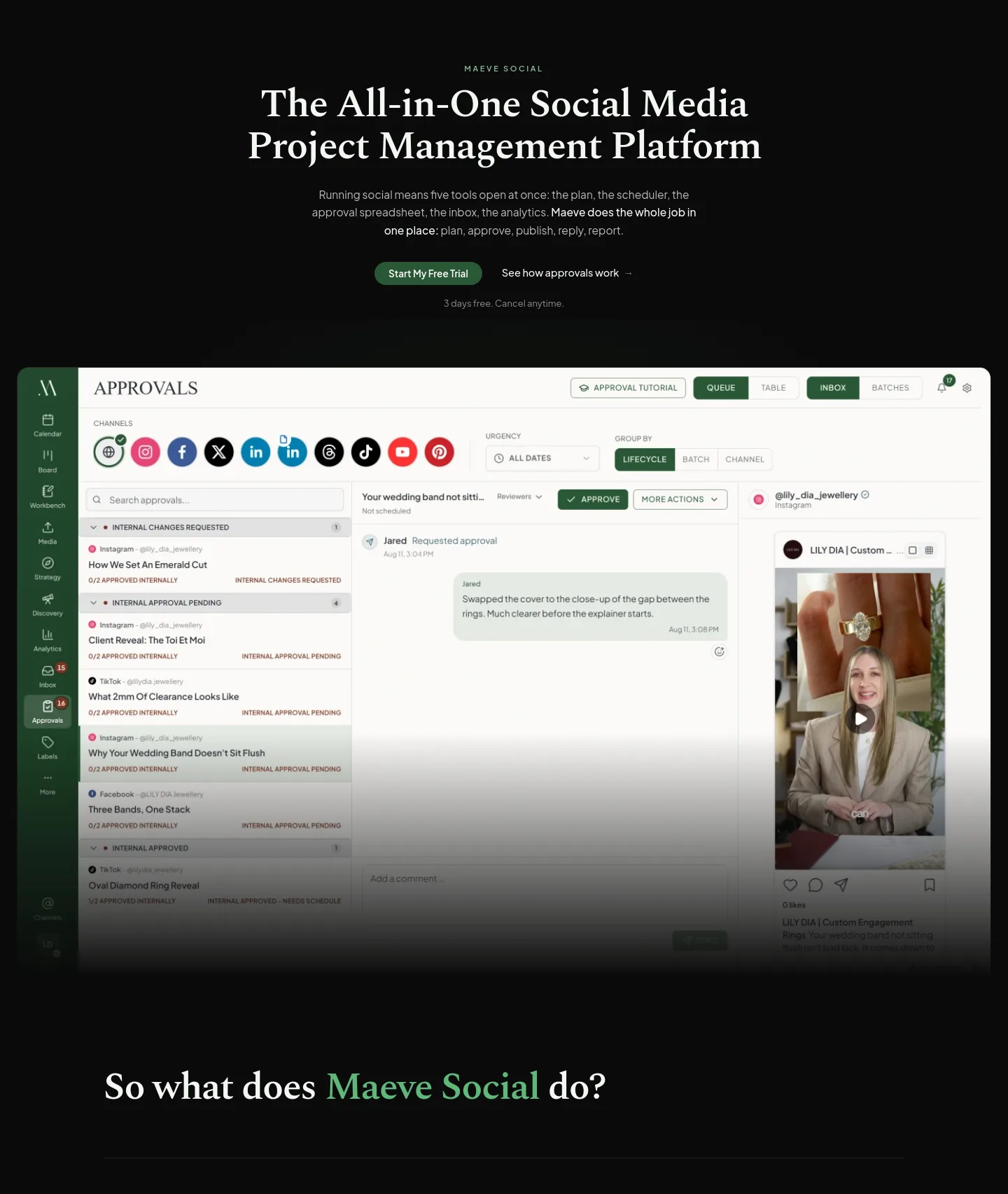Play the Instagram preview video
Viewport: 1008px width, 1194px height.
(860, 719)
